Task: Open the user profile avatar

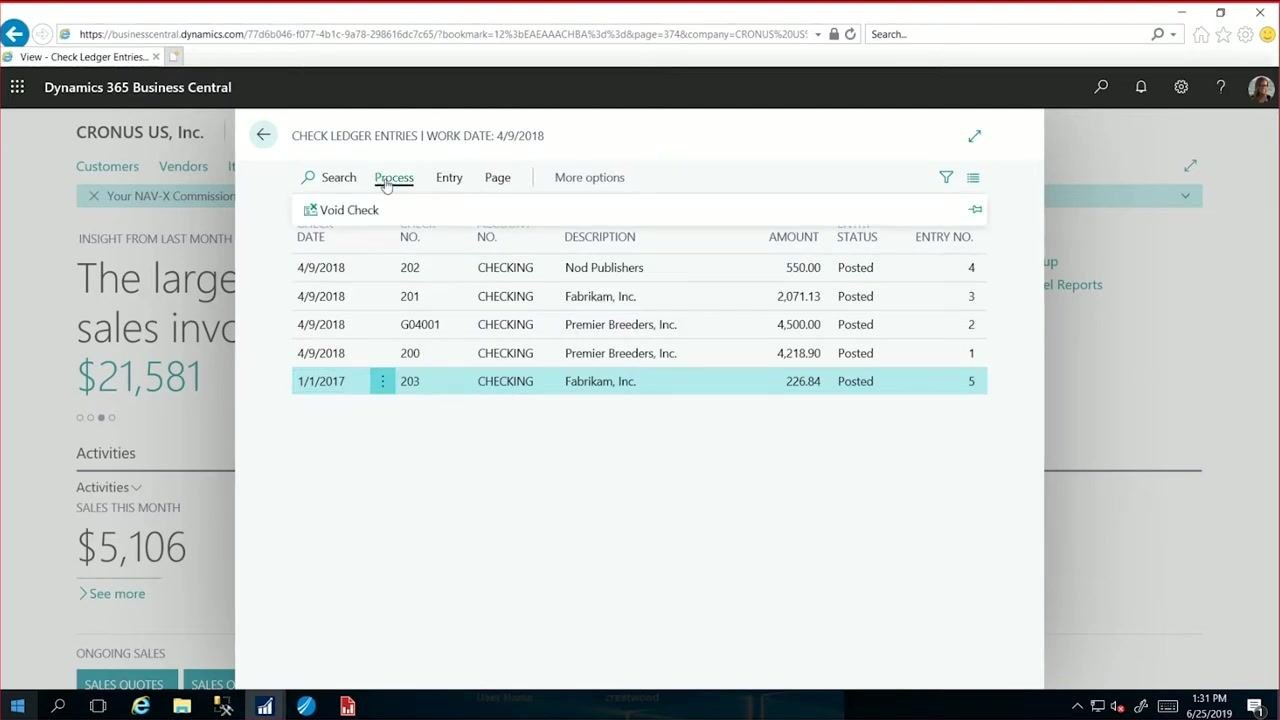Action: click(1261, 88)
